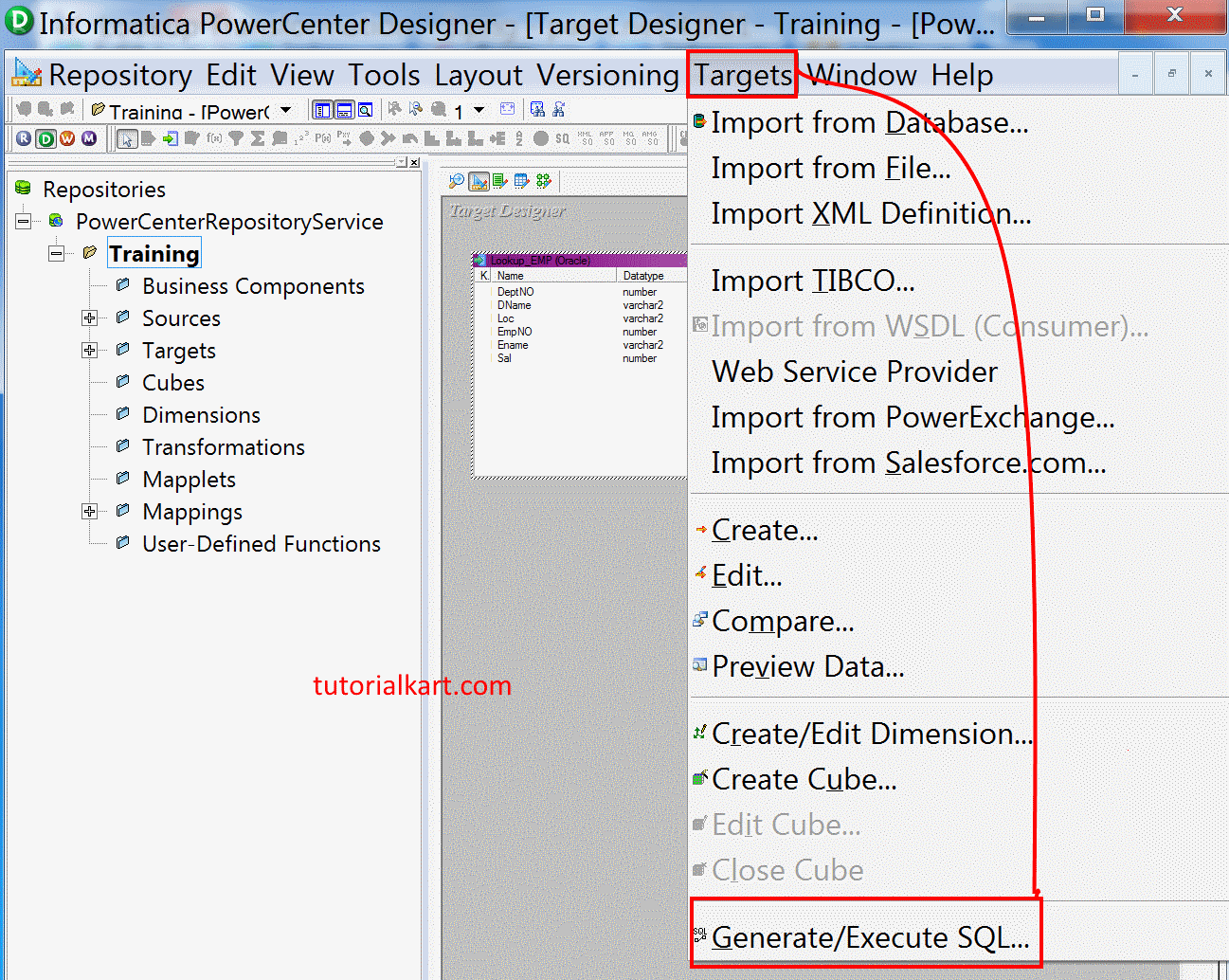This screenshot has width=1229, height=980.
Task: Toggle the pointer selection tool
Action: pyautogui.click(x=127, y=138)
